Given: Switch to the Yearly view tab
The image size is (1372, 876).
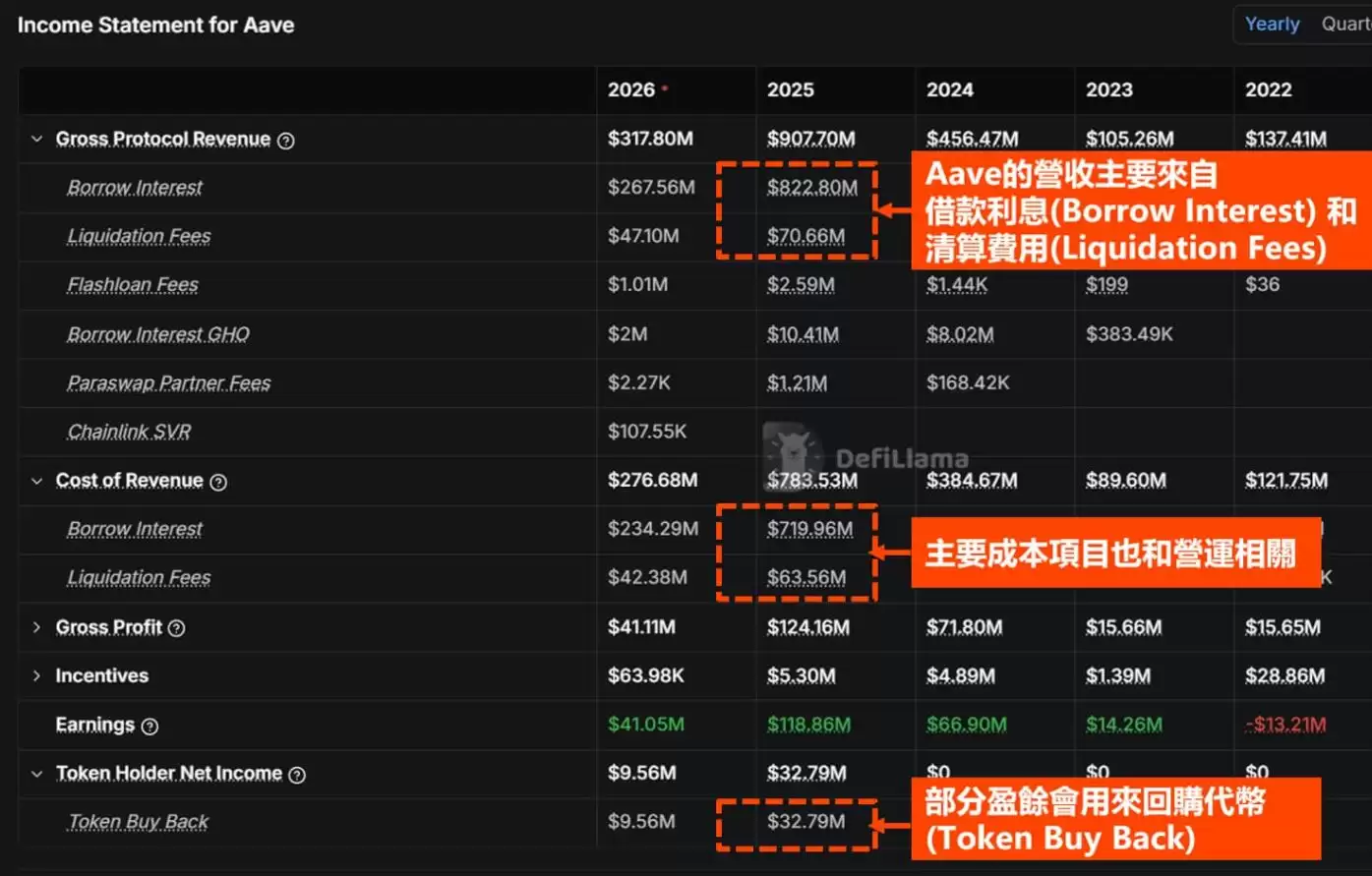Looking at the screenshot, I should tap(1272, 25).
